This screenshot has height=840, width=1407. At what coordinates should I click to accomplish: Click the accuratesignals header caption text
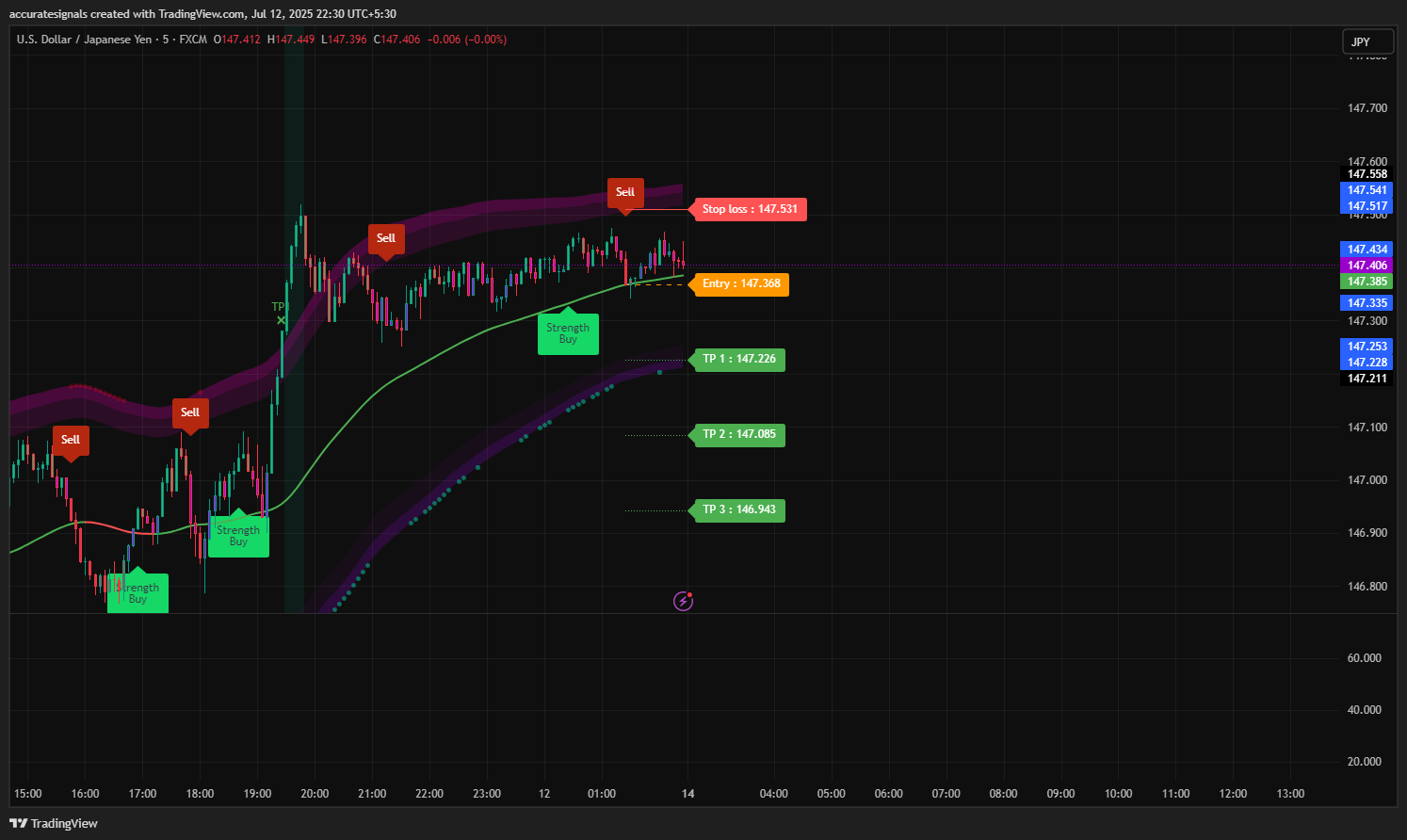point(202,14)
